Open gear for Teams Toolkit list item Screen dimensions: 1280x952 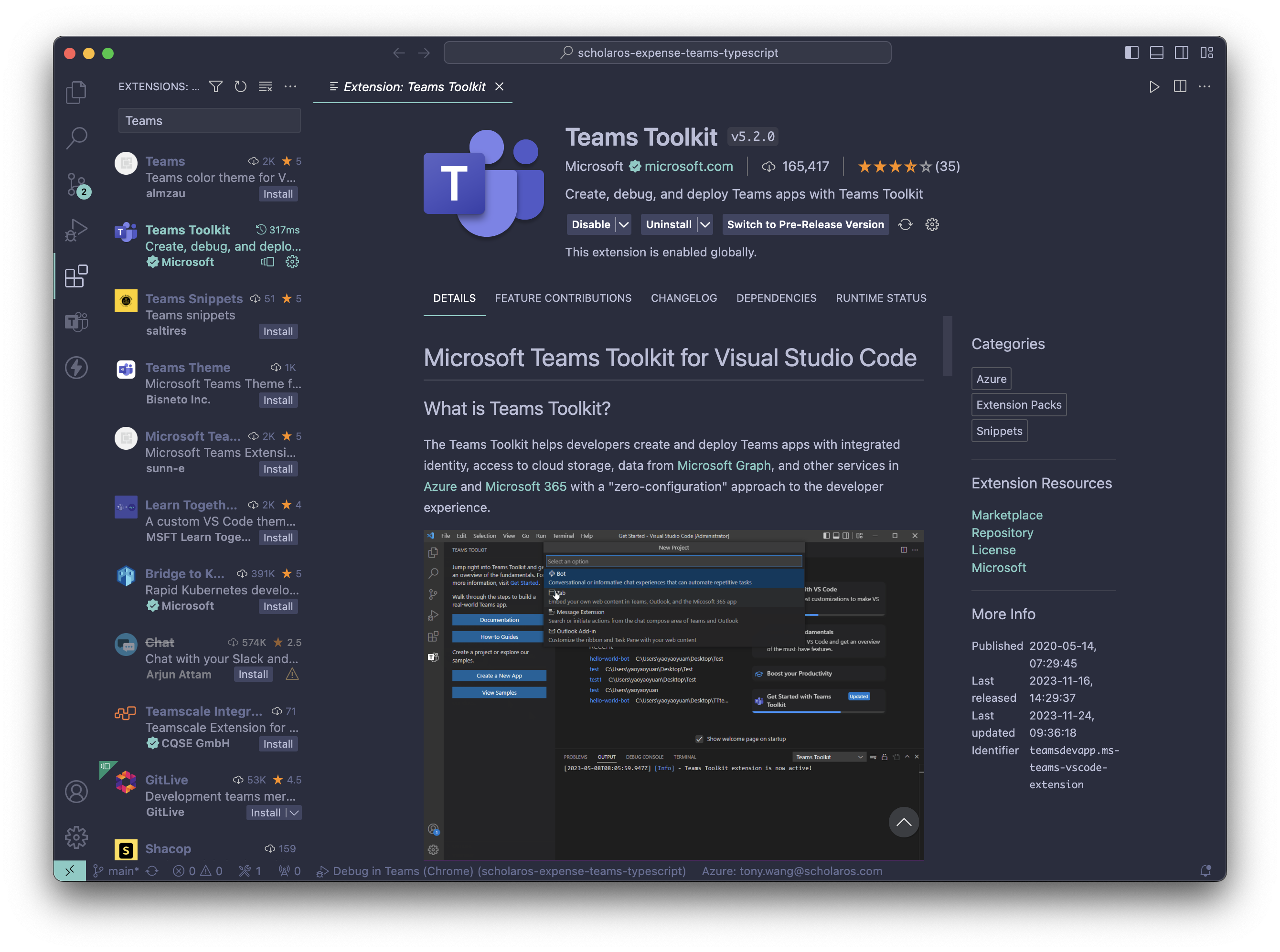292,262
